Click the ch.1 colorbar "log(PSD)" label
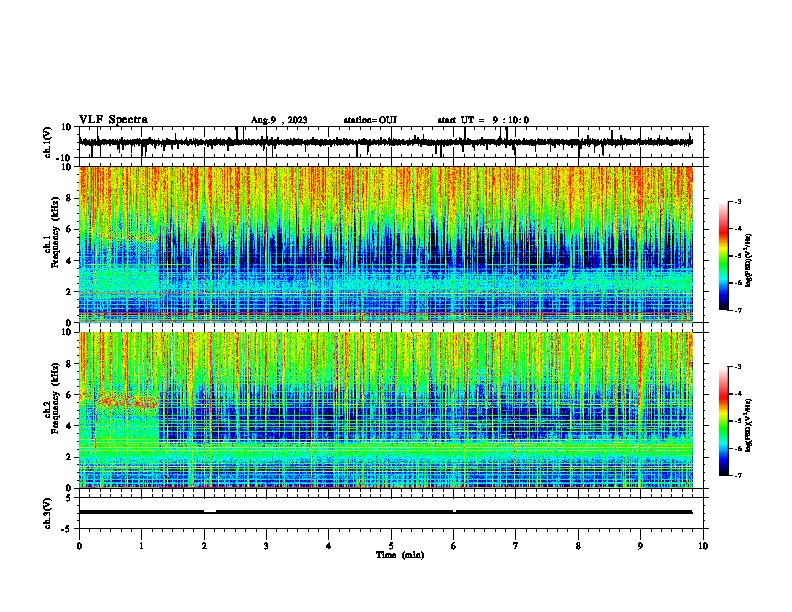The image size is (792, 612). coord(748,260)
